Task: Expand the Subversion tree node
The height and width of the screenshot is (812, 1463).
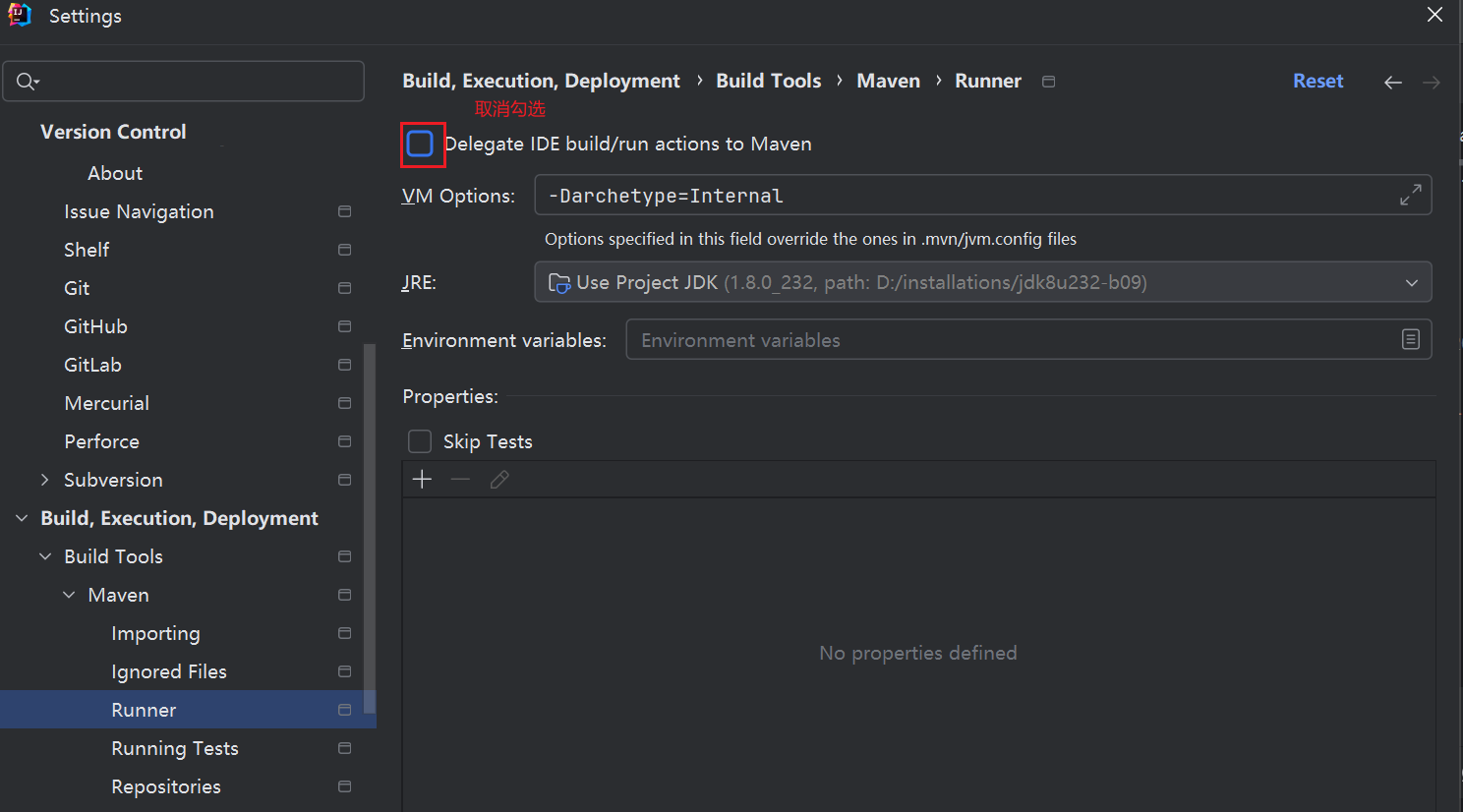Action: coord(45,480)
